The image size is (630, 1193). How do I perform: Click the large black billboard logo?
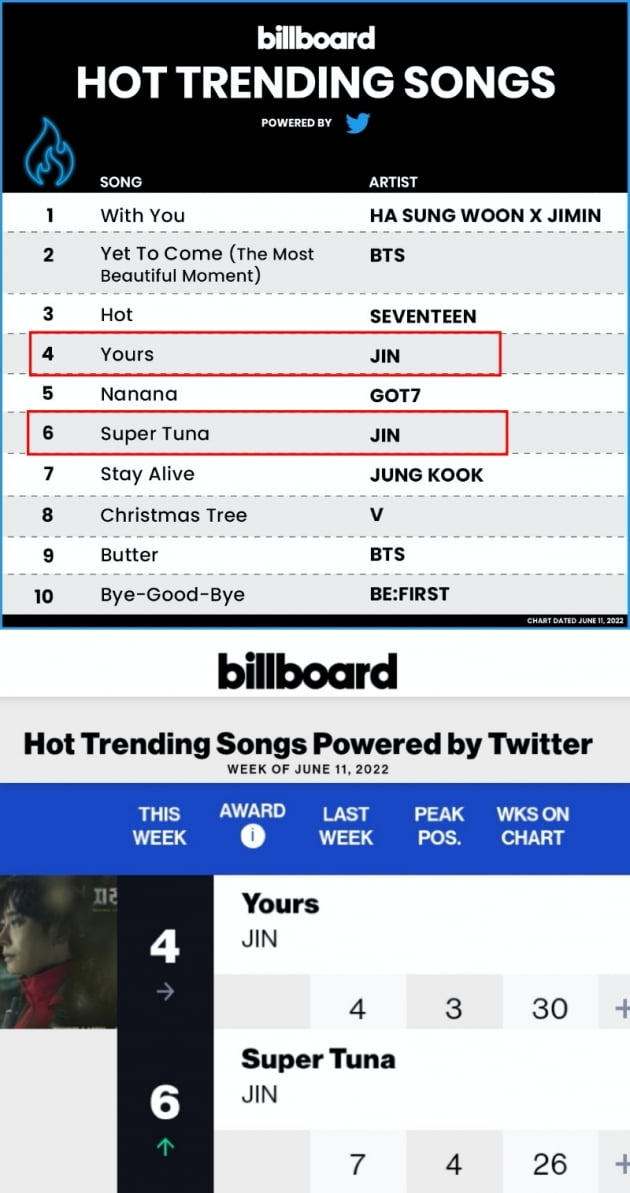307,670
